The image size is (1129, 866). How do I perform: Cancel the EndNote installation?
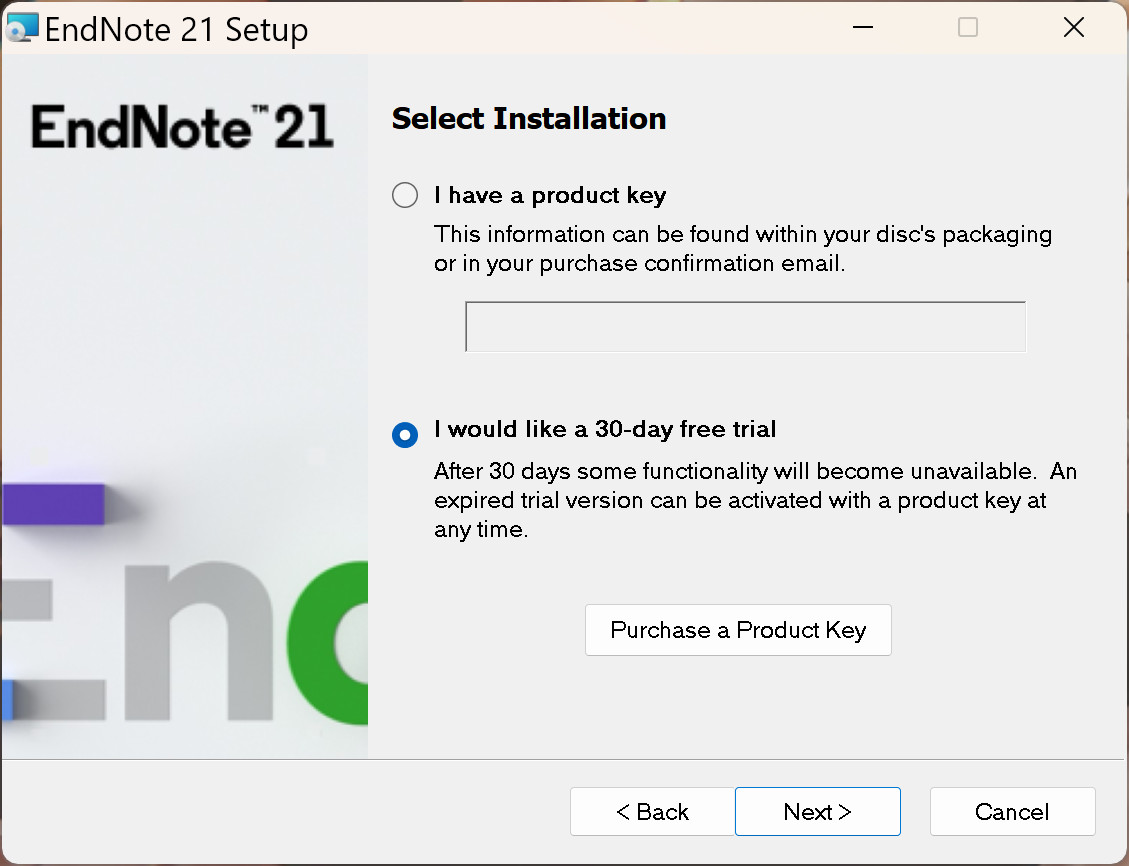point(1012,812)
